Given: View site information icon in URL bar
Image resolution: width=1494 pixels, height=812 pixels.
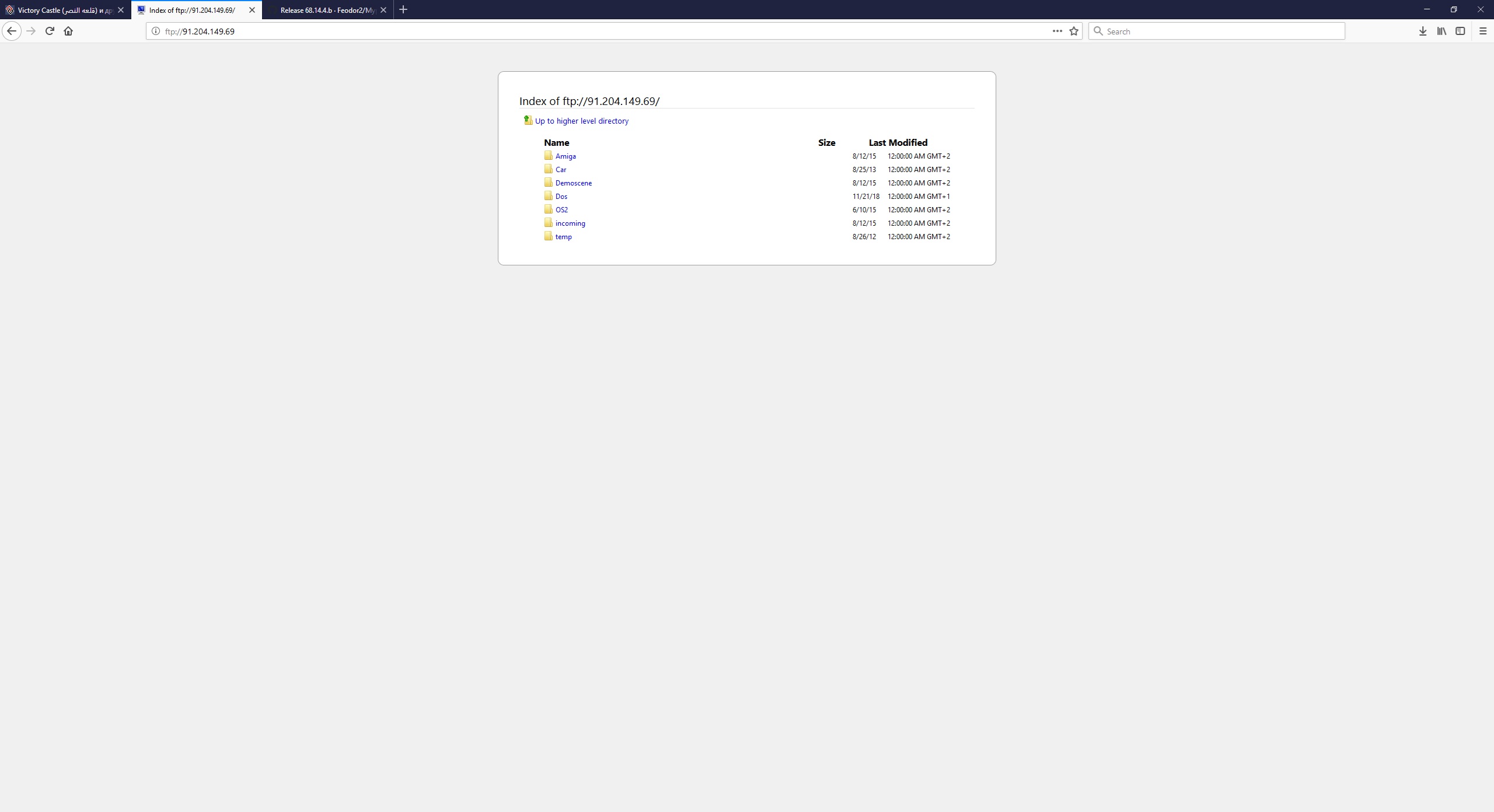Looking at the screenshot, I should pyautogui.click(x=156, y=31).
